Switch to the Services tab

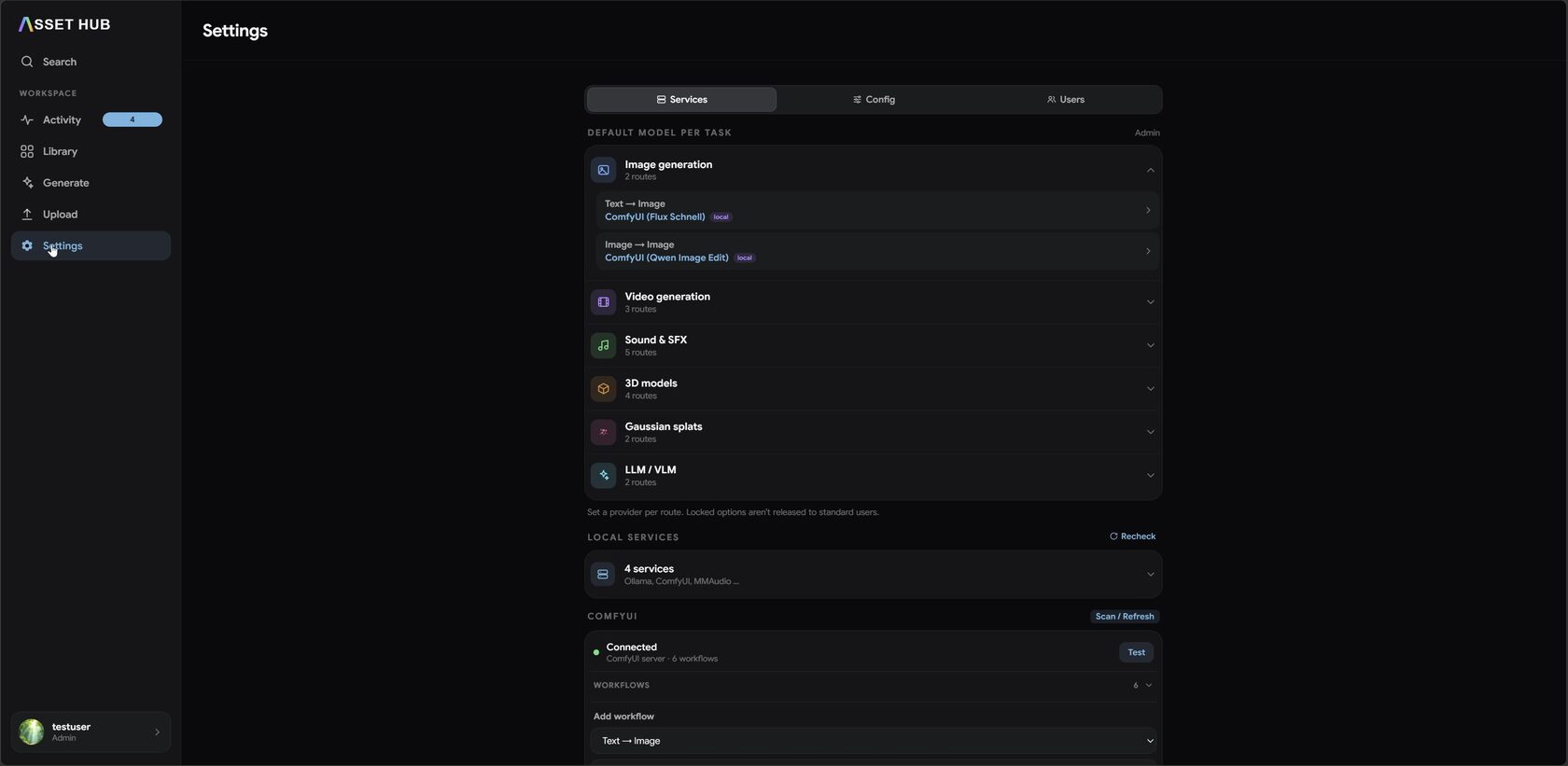point(682,100)
